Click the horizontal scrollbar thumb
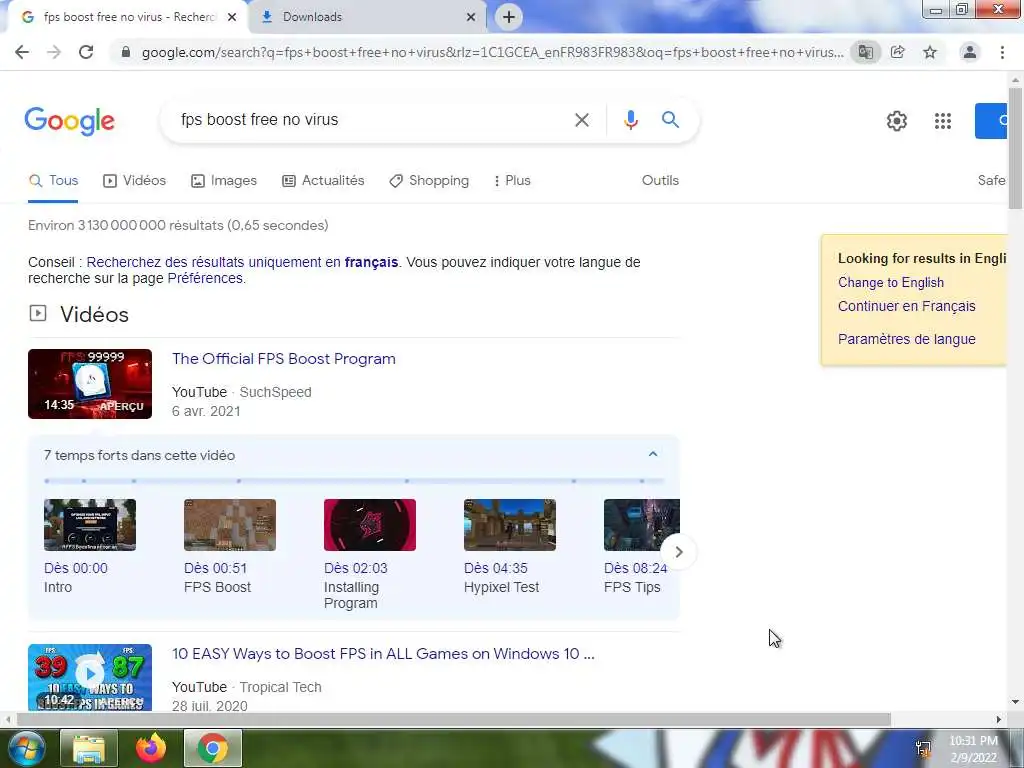1024x768 pixels. [453, 720]
